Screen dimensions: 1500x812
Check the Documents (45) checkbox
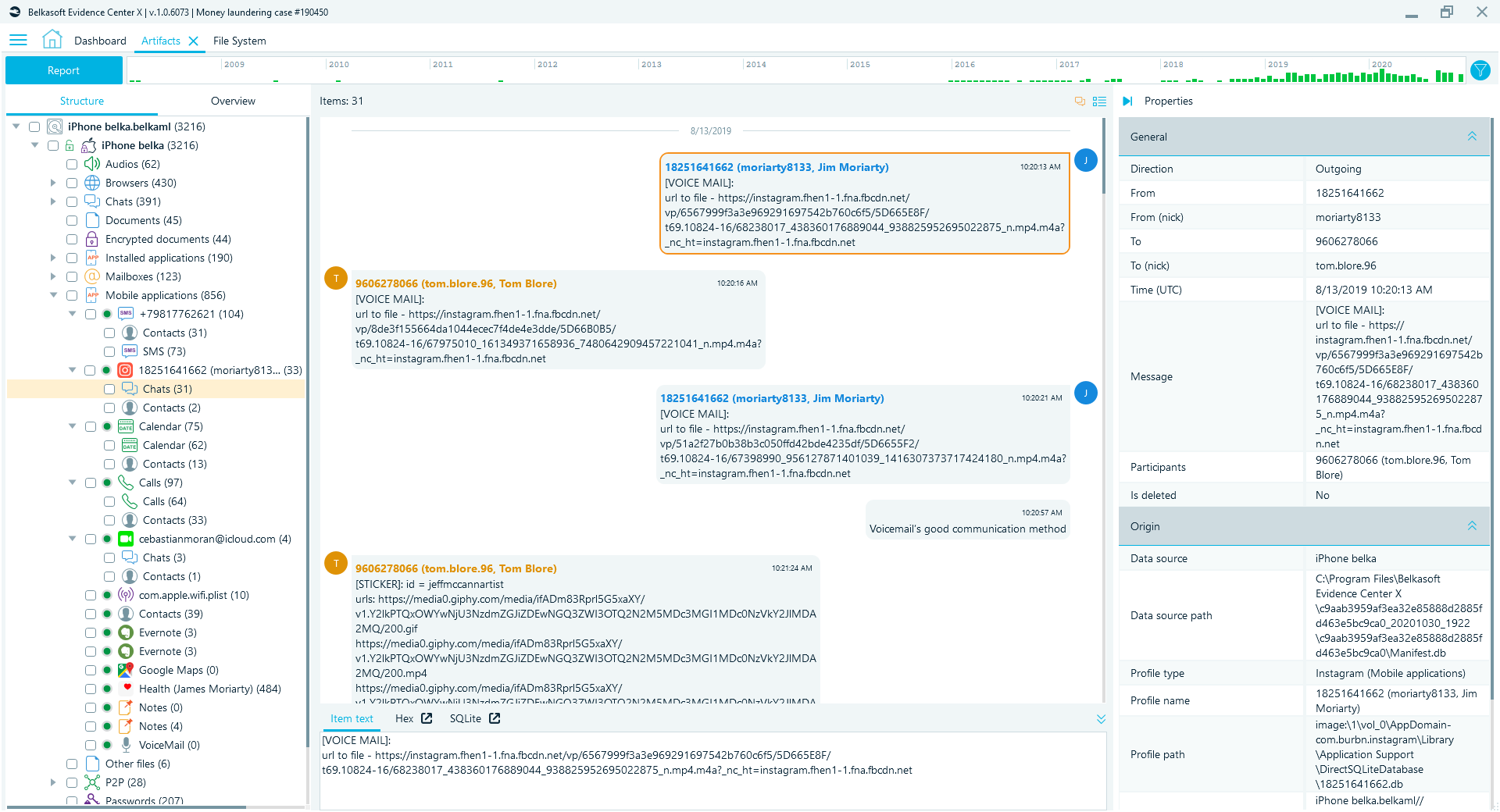click(72, 220)
